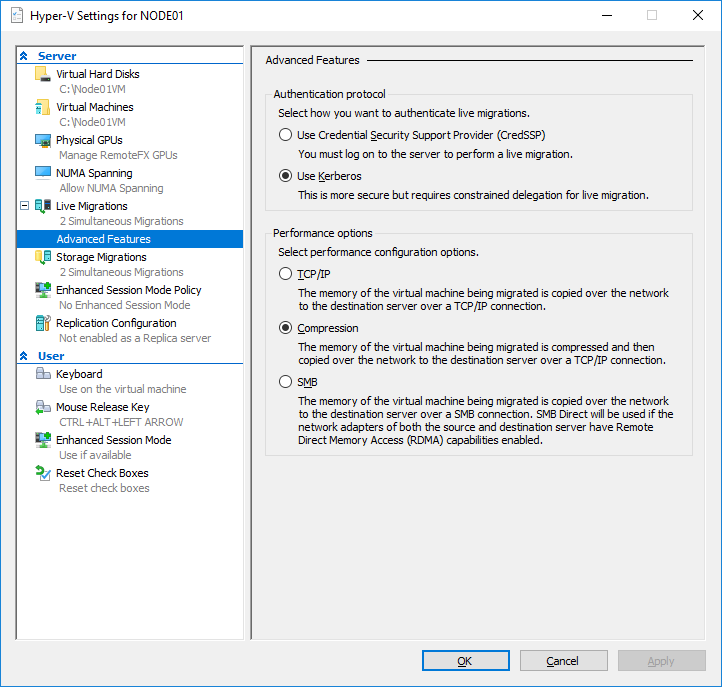Click 'Manage RemoteFX GPUs' text

point(118,155)
